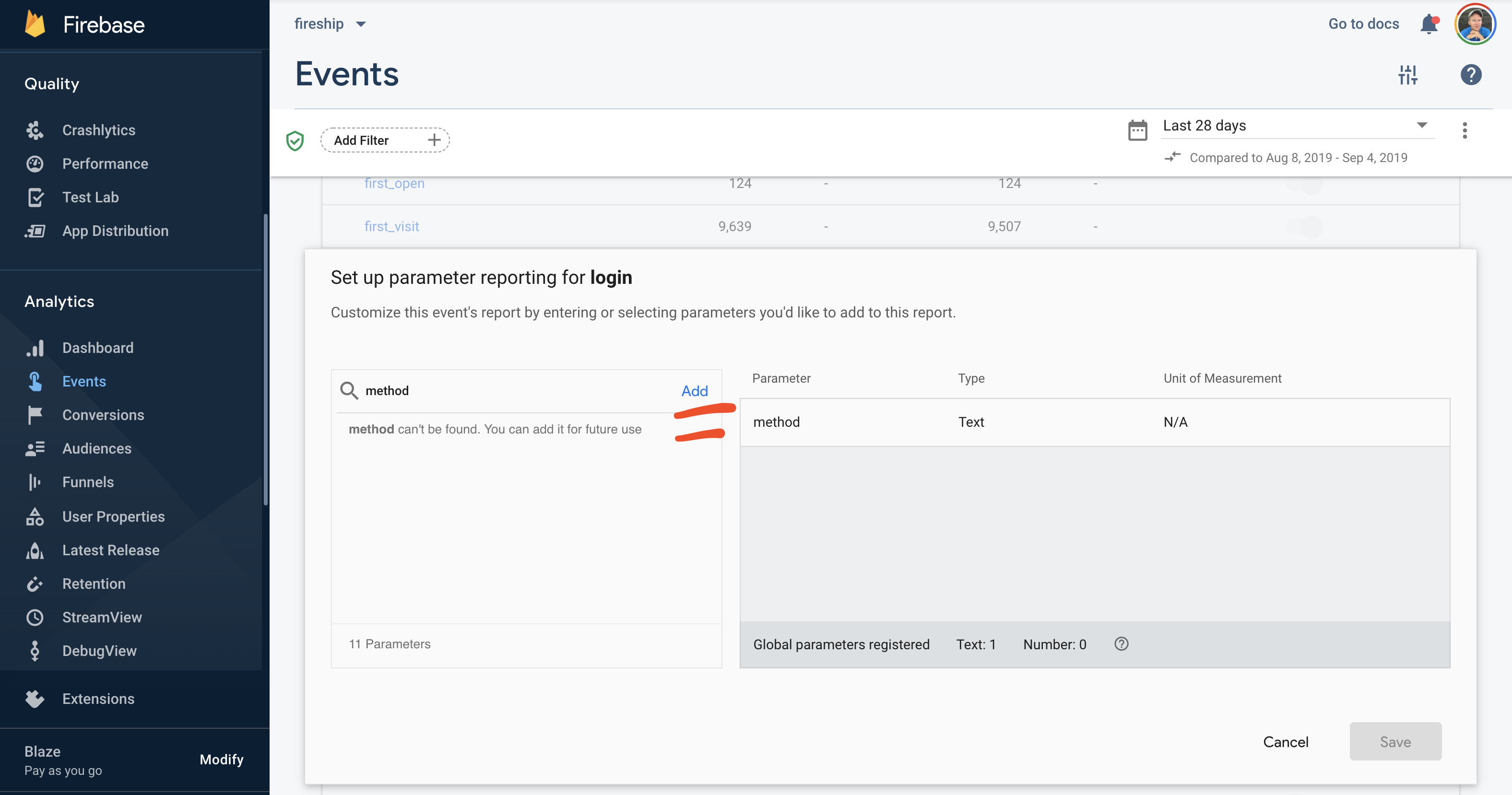Open the Performance monitoring section
Image resolution: width=1512 pixels, height=795 pixels.
click(105, 163)
